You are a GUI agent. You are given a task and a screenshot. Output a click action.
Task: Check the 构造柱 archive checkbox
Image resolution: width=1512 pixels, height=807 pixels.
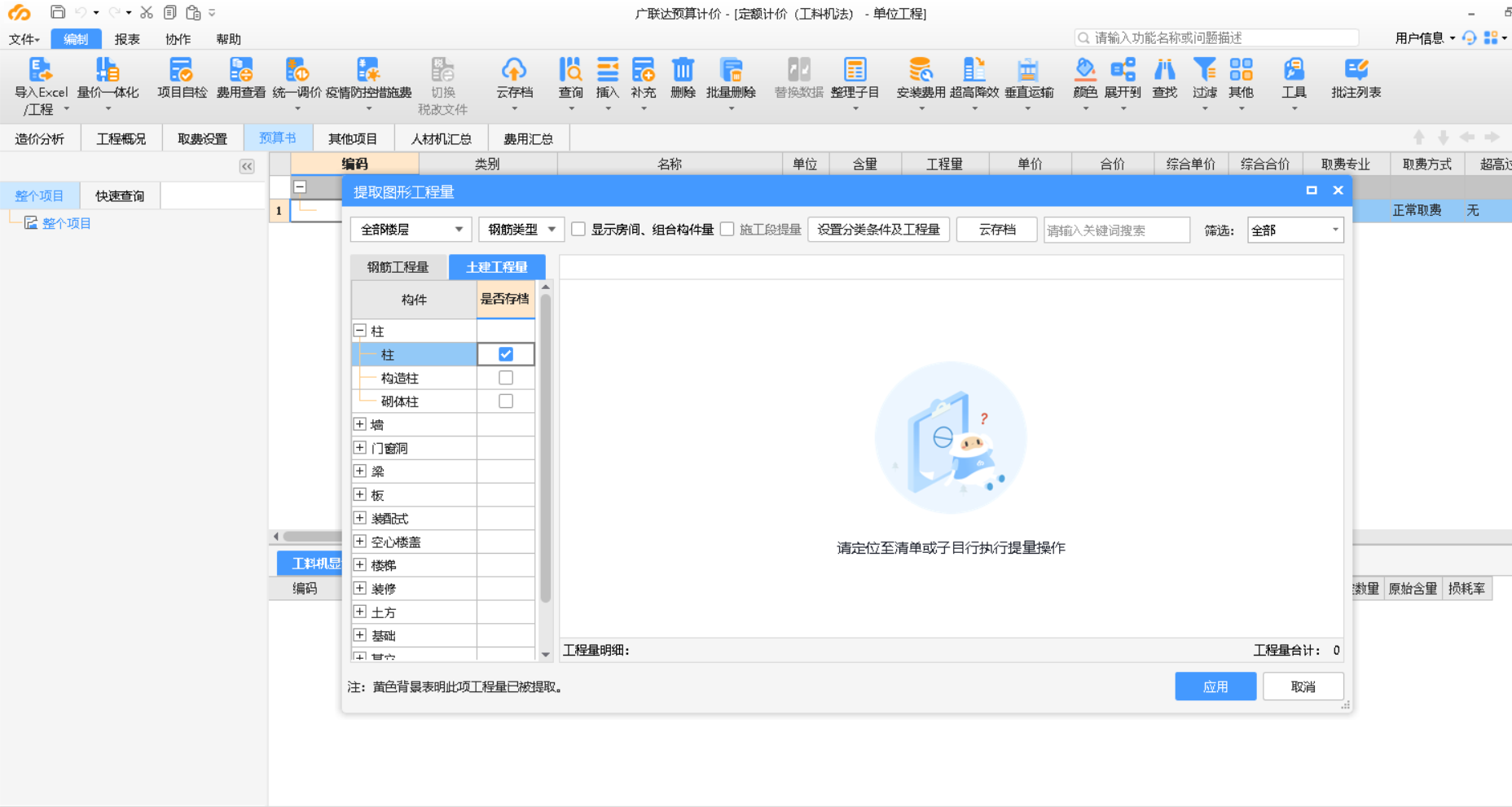506,378
